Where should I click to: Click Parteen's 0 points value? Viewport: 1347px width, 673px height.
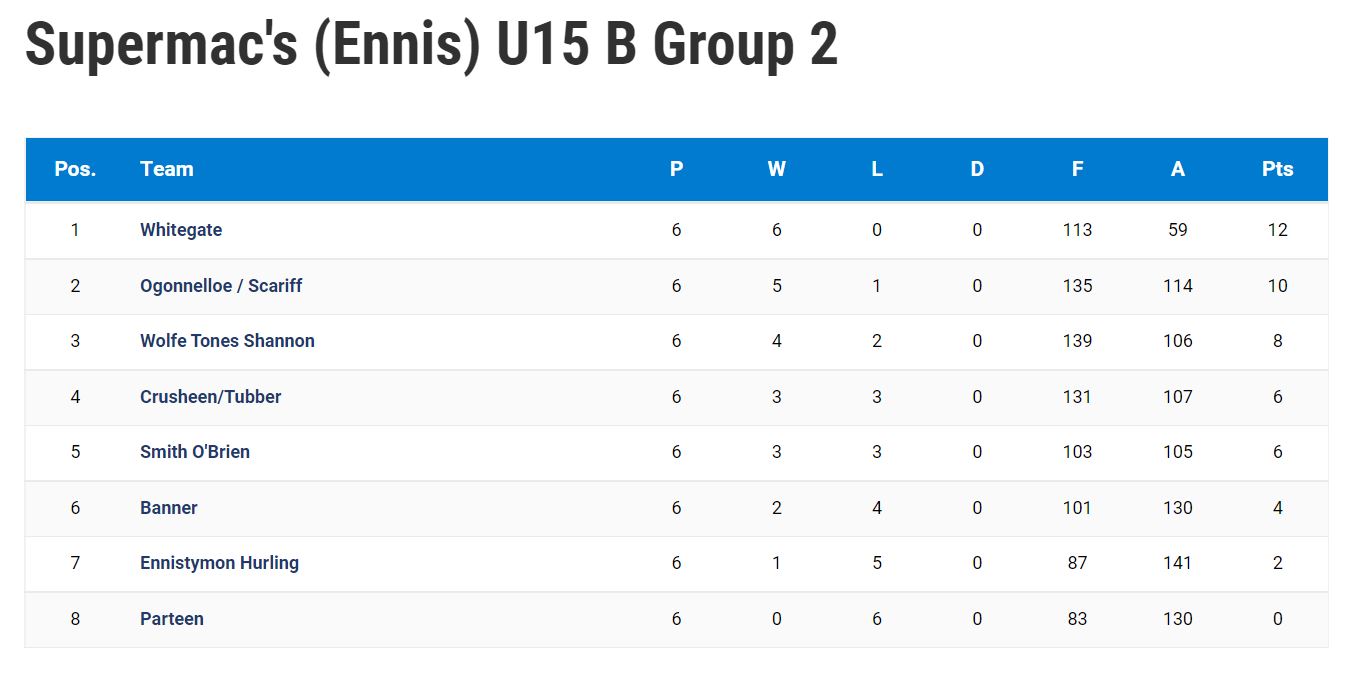(1278, 619)
